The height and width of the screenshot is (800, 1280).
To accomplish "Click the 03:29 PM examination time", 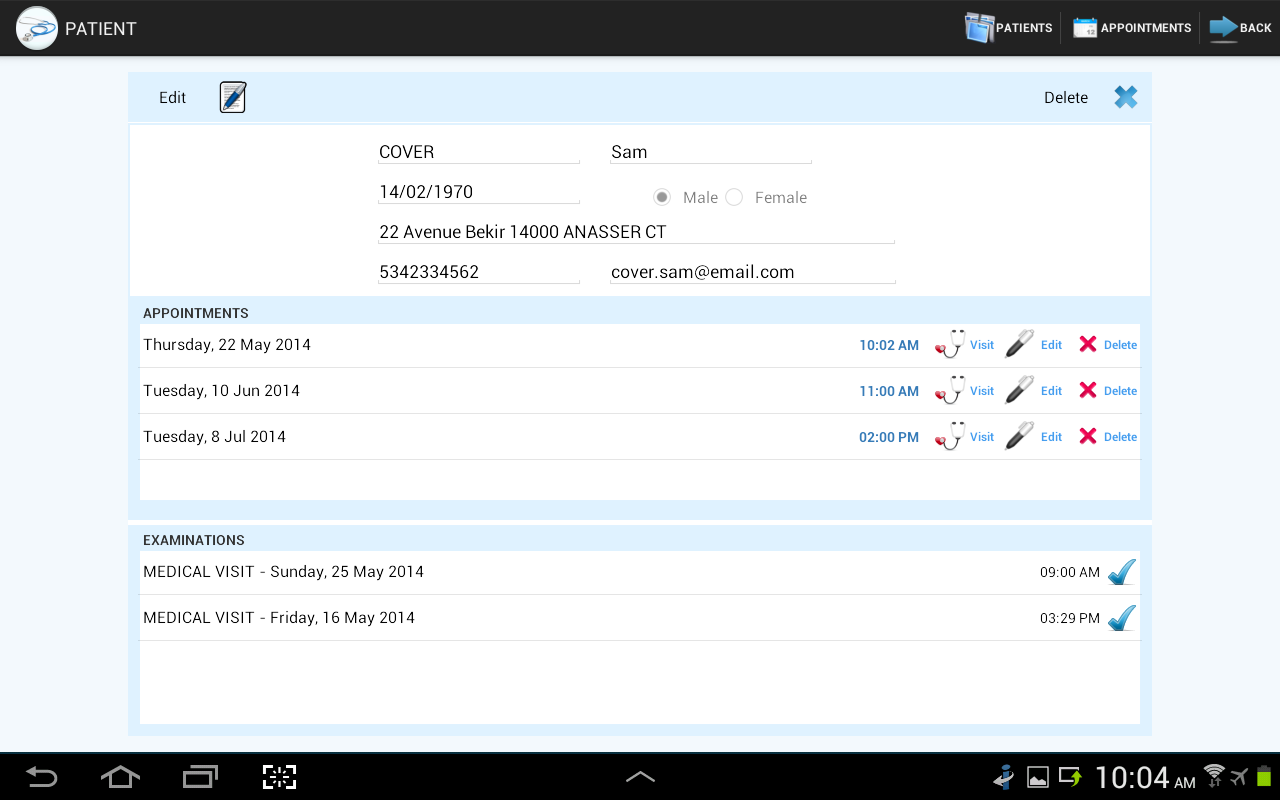I will point(1070,619).
